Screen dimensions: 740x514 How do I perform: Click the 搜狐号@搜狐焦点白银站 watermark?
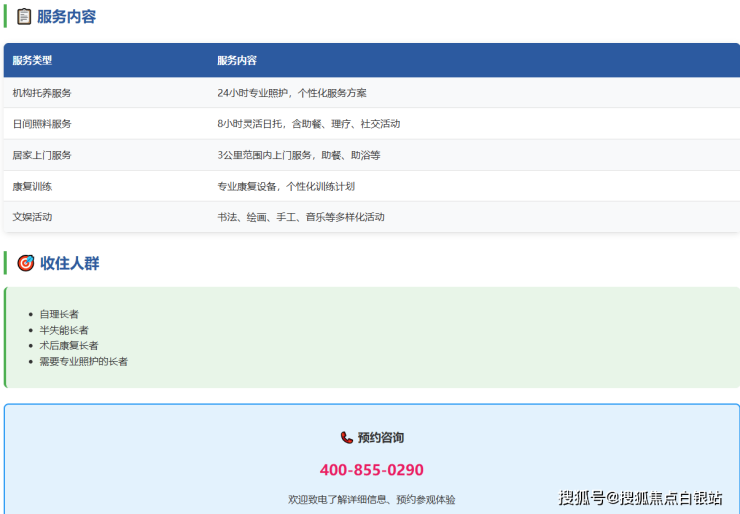pos(640,498)
